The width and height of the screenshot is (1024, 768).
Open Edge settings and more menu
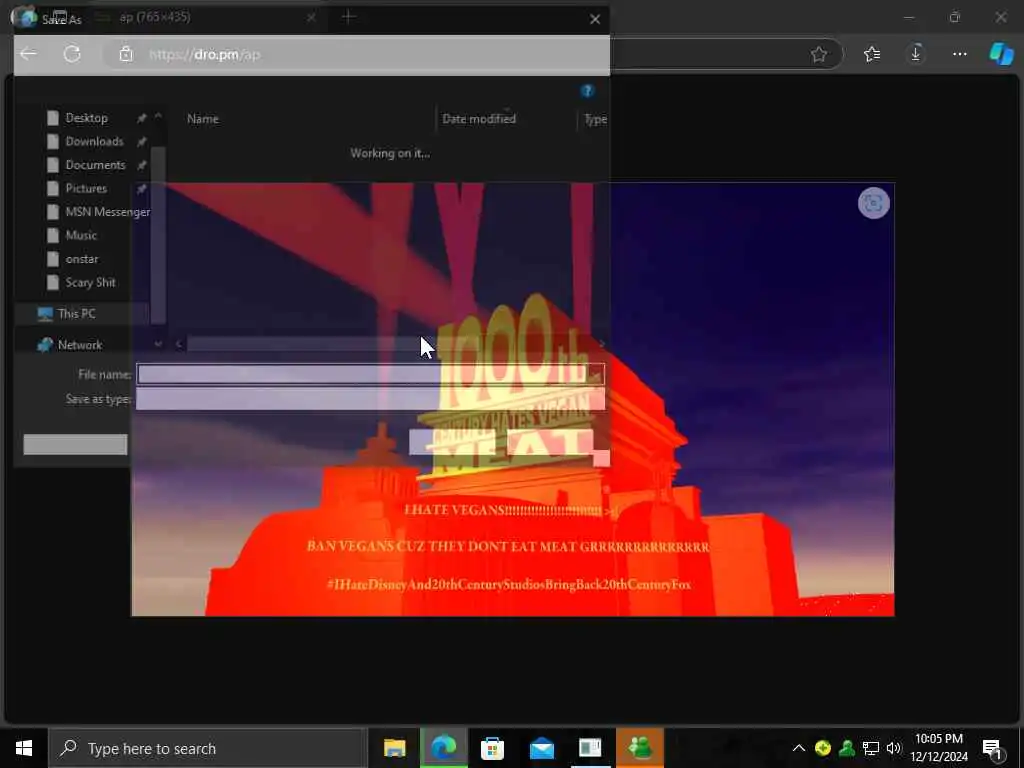click(959, 54)
